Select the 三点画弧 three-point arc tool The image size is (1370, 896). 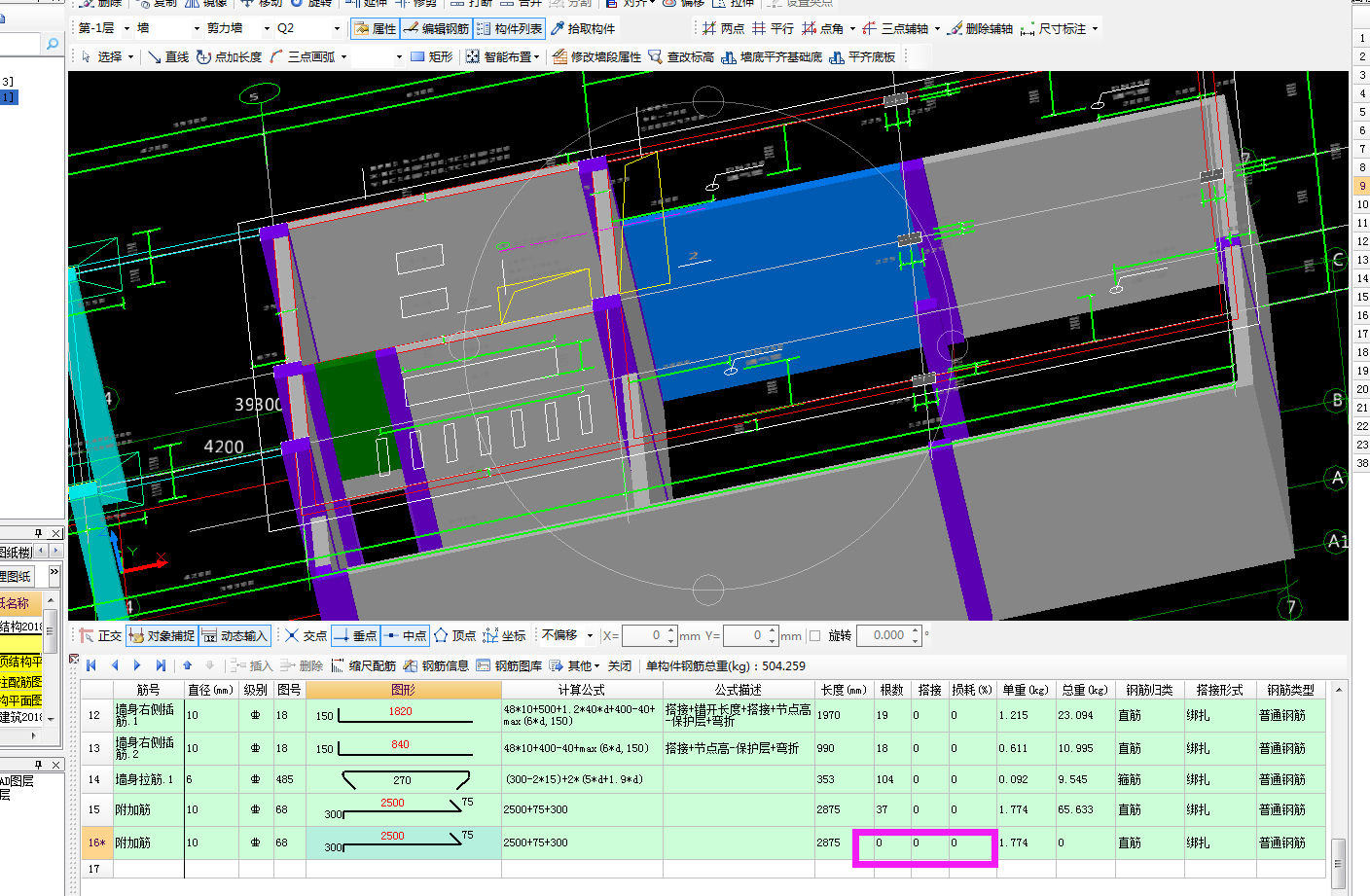click(302, 56)
